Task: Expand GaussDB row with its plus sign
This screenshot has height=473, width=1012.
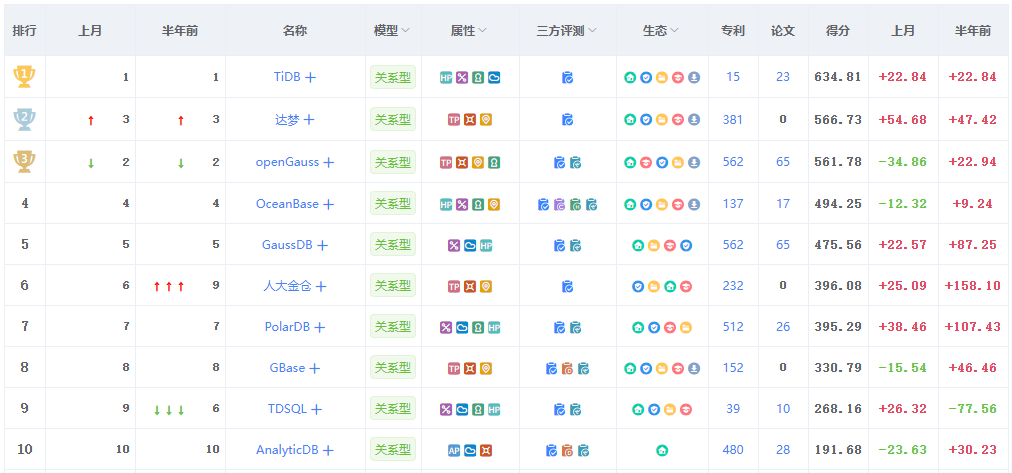Action: coord(323,245)
